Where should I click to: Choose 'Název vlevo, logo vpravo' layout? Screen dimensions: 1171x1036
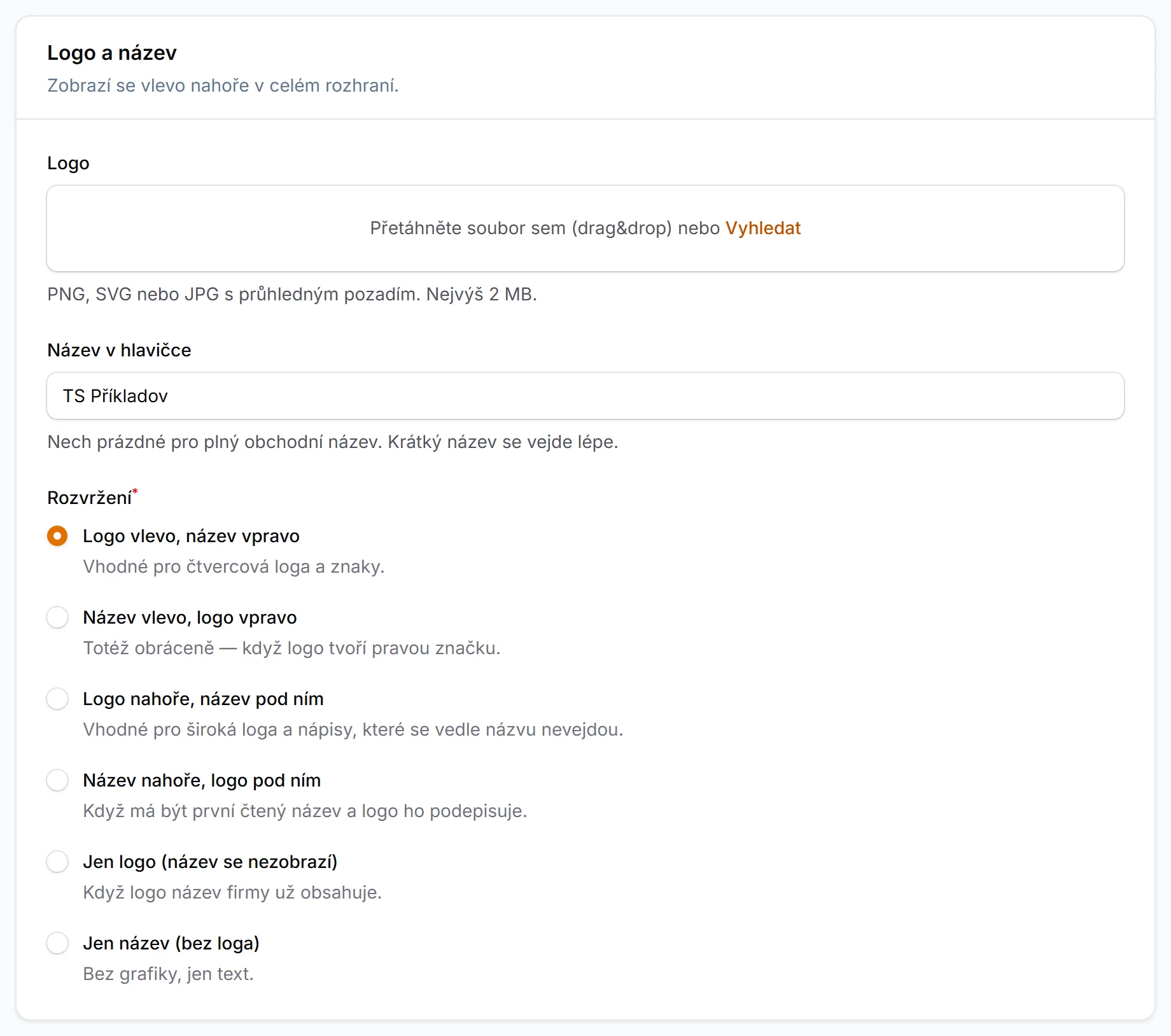(57, 617)
